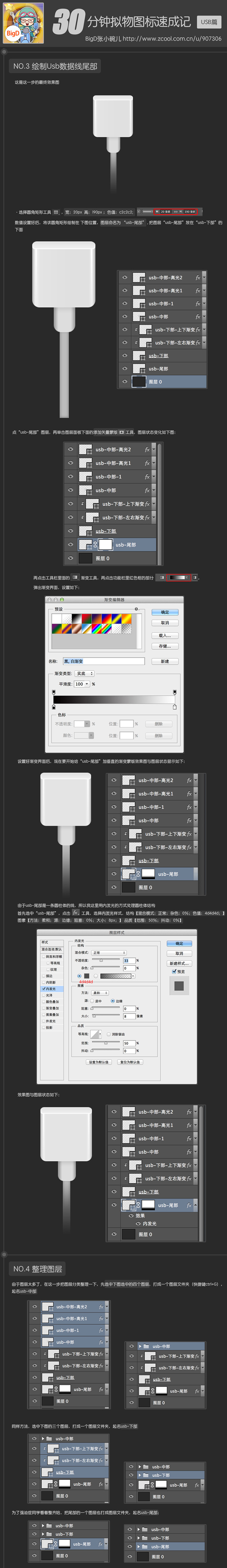This screenshot has width=227, height=1568.
Task: Click the USB篇 tag in the header
Action: [209, 22]
